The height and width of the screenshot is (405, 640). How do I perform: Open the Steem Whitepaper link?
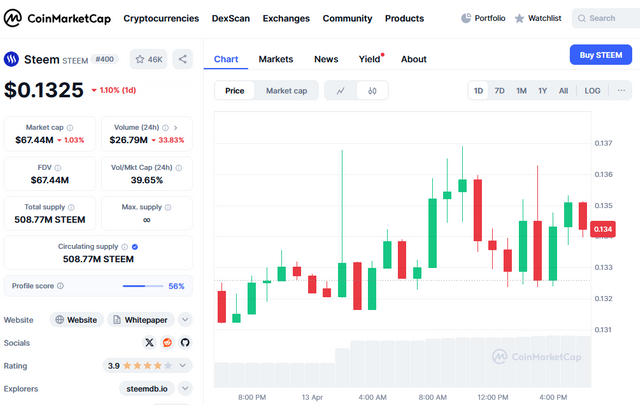click(141, 320)
